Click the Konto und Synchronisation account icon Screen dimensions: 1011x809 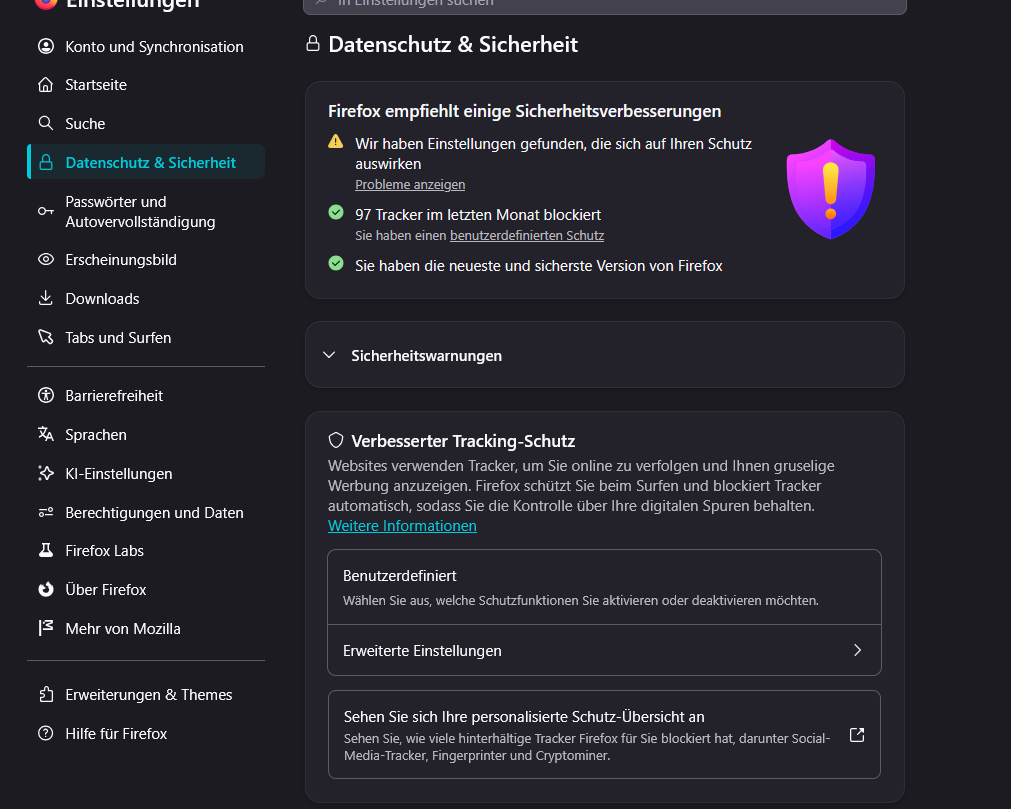tap(46, 46)
